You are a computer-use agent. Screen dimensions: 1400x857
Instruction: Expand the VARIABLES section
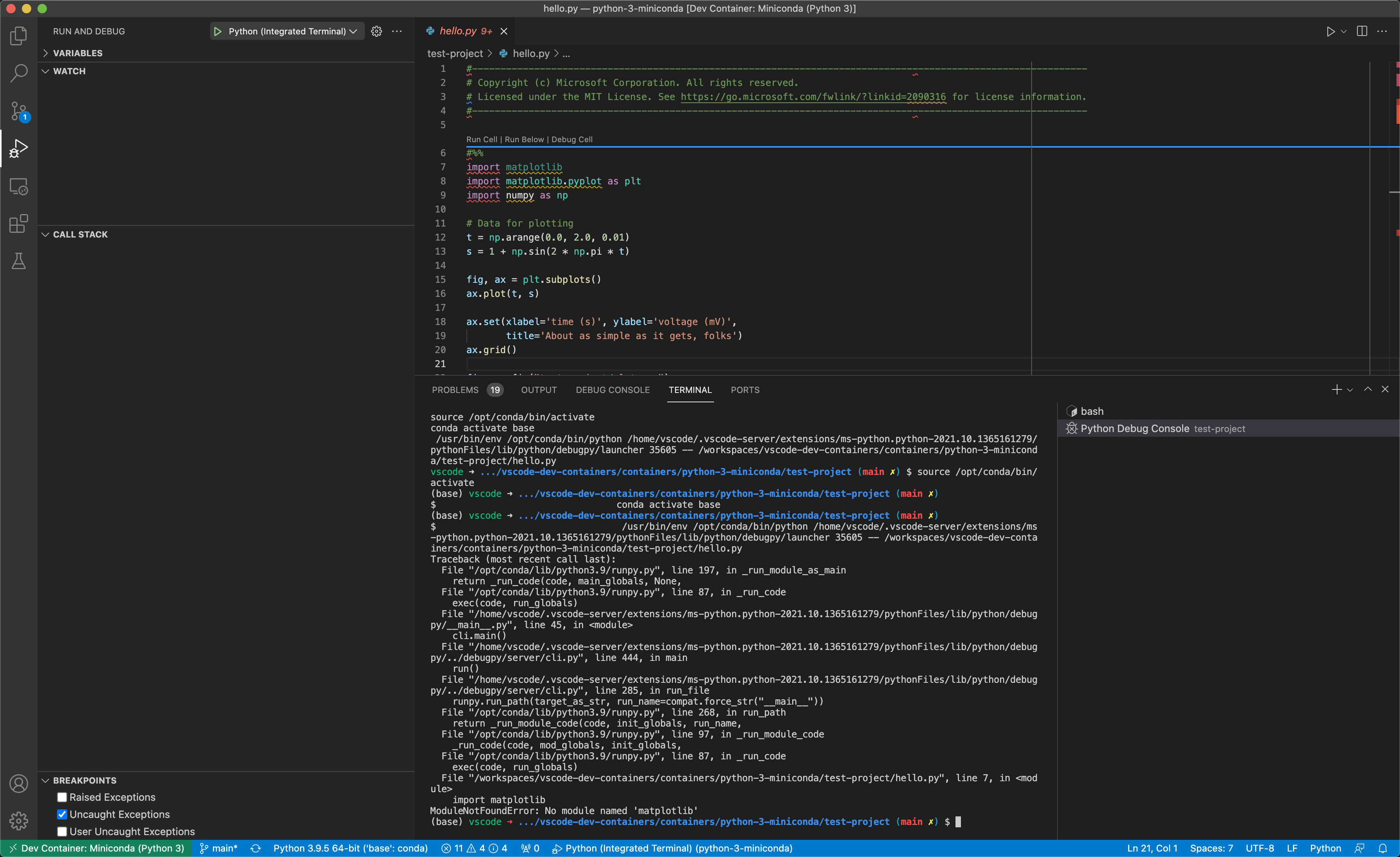77,53
